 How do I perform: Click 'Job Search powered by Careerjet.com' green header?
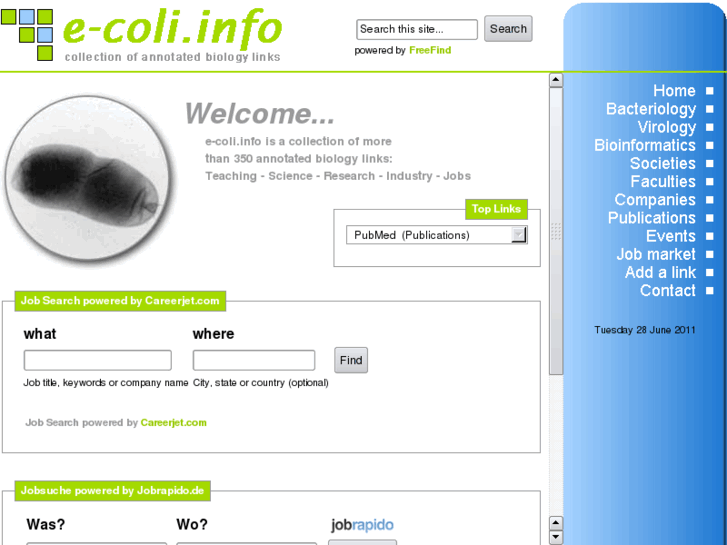[120, 301]
